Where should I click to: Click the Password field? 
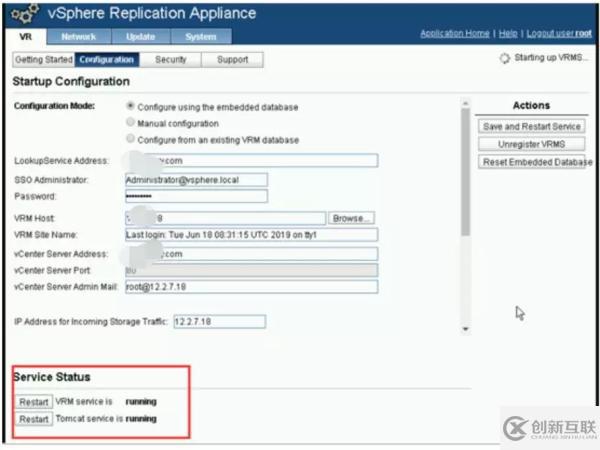click(x=196, y=196)
